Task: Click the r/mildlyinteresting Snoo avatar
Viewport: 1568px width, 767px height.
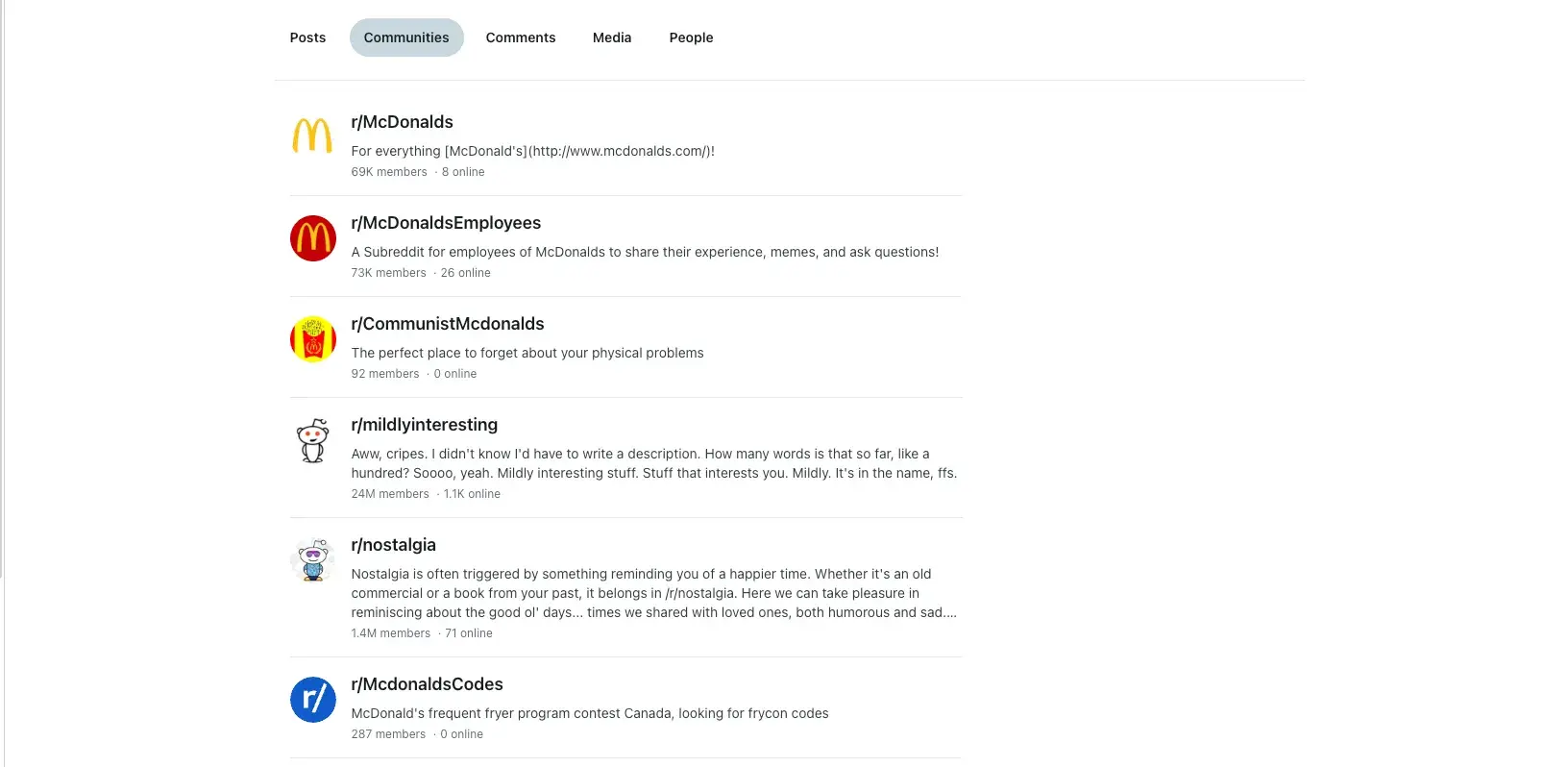Action: [312, 441]
